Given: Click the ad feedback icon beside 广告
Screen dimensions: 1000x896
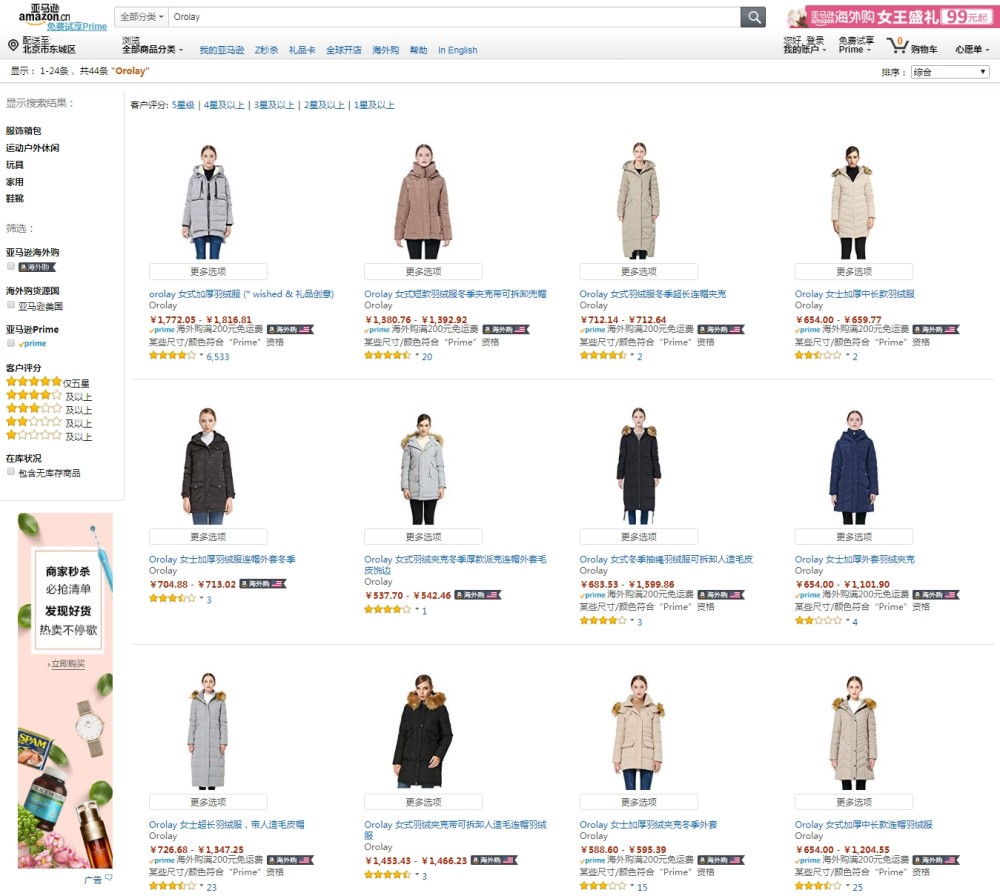Looking at the screenshot, I should pyautogui.click(x=108, y=878).
